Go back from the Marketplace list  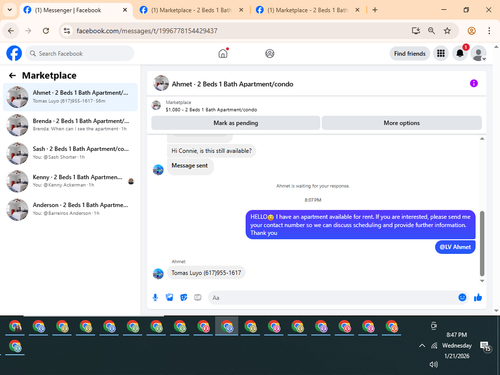click(12, 76)
